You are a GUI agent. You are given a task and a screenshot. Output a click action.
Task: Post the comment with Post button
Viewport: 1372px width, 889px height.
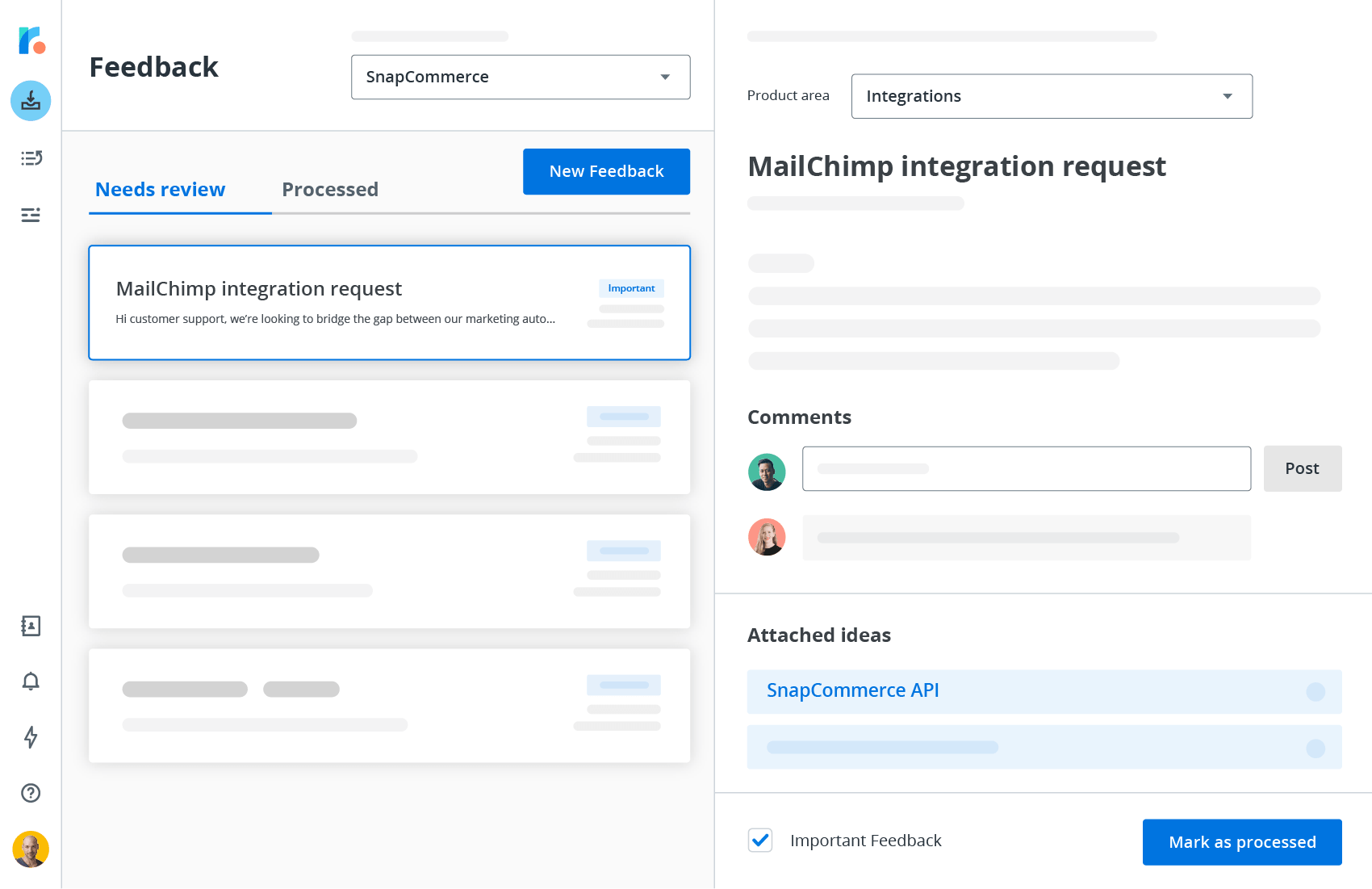coord(1303,468)
